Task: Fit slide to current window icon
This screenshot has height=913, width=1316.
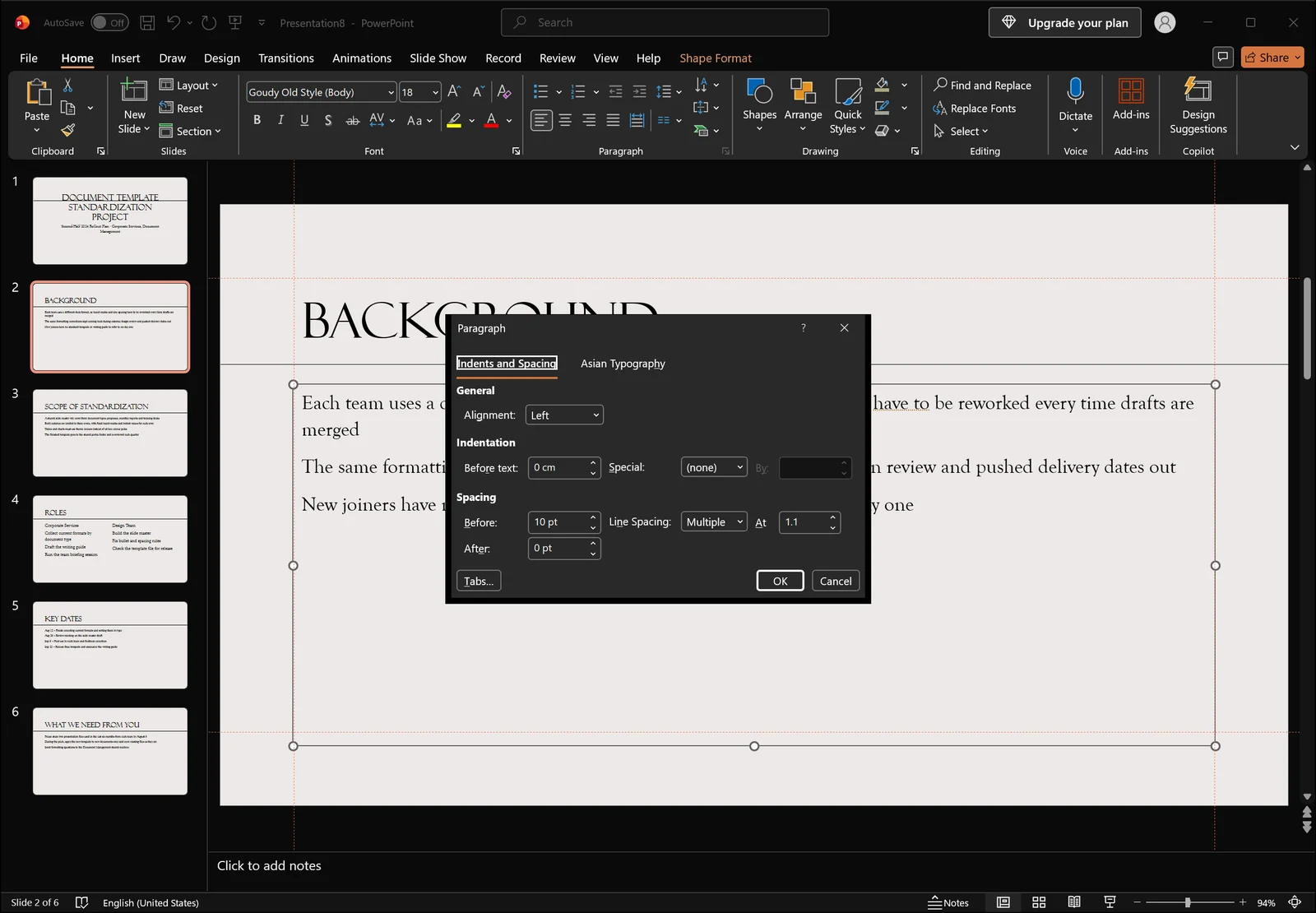Action: (x=1295, y=902)
